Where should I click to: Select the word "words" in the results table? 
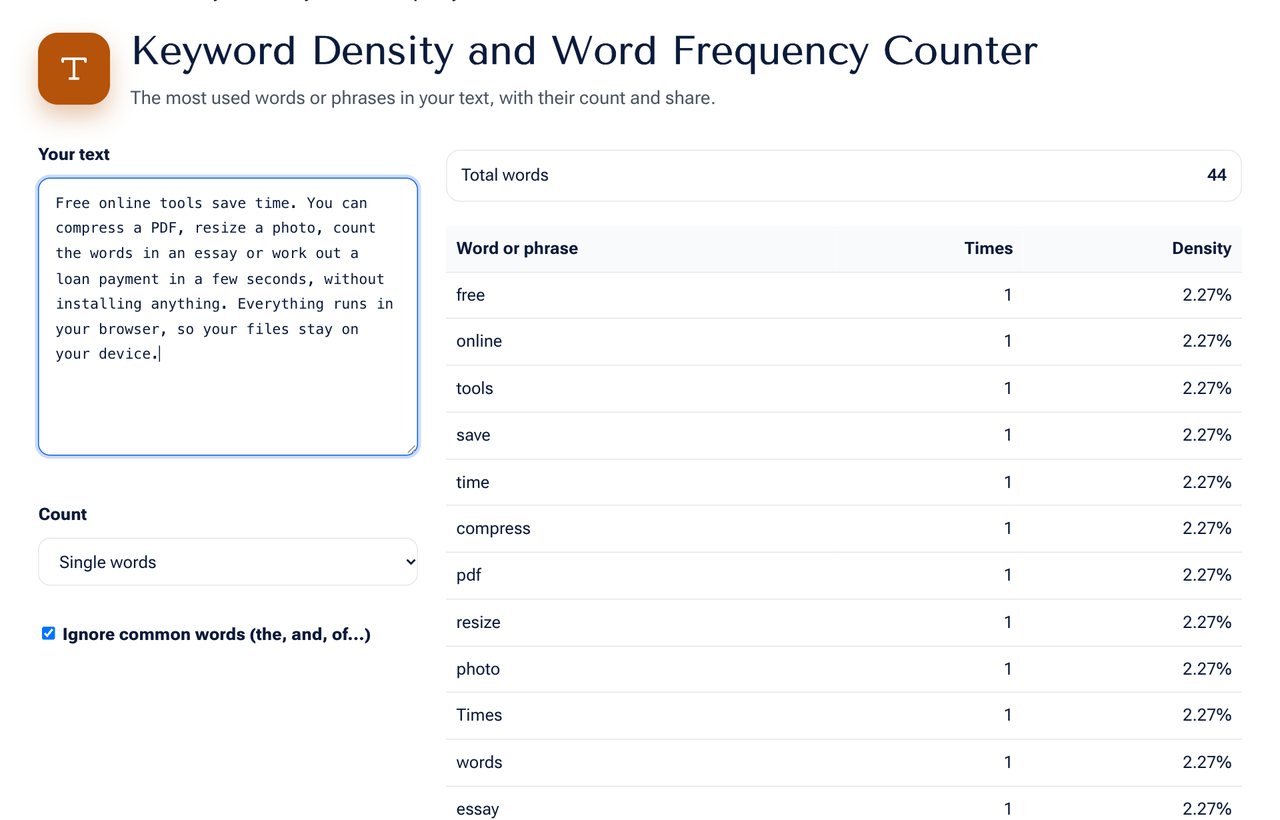(479, 762)
